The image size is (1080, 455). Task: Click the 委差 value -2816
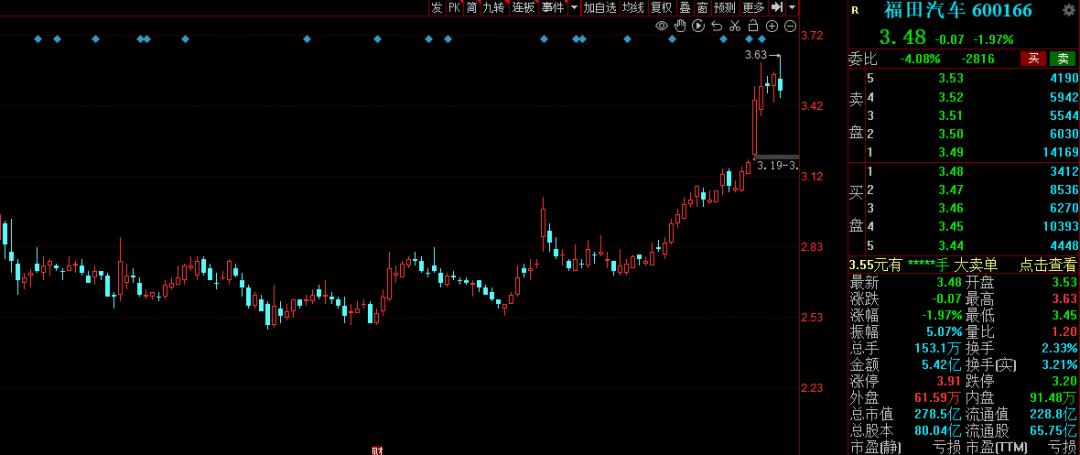pyautogui.click(x=979, y=59)
